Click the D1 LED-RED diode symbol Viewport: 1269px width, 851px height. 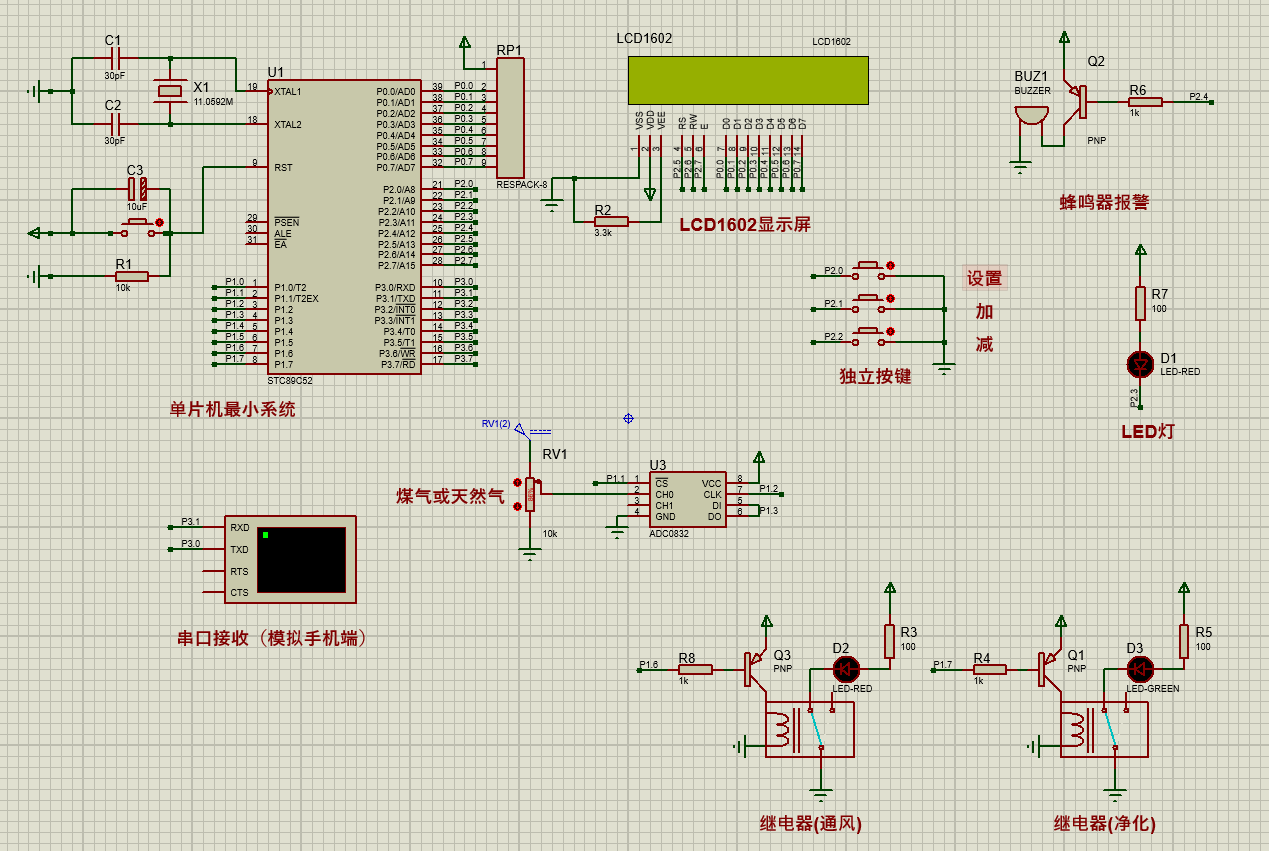(x=1139, y=361)
